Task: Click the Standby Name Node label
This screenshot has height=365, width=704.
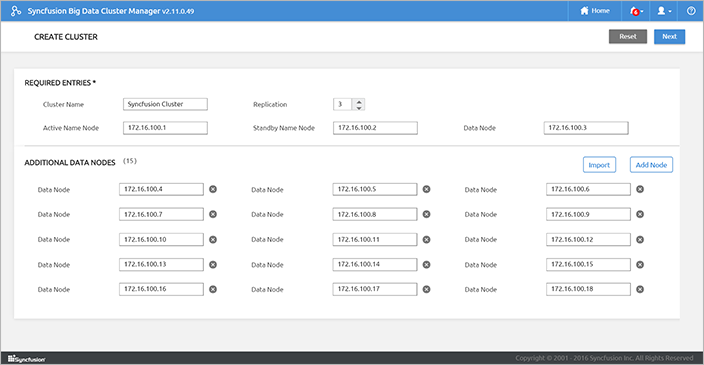Action: click(284, 128)
